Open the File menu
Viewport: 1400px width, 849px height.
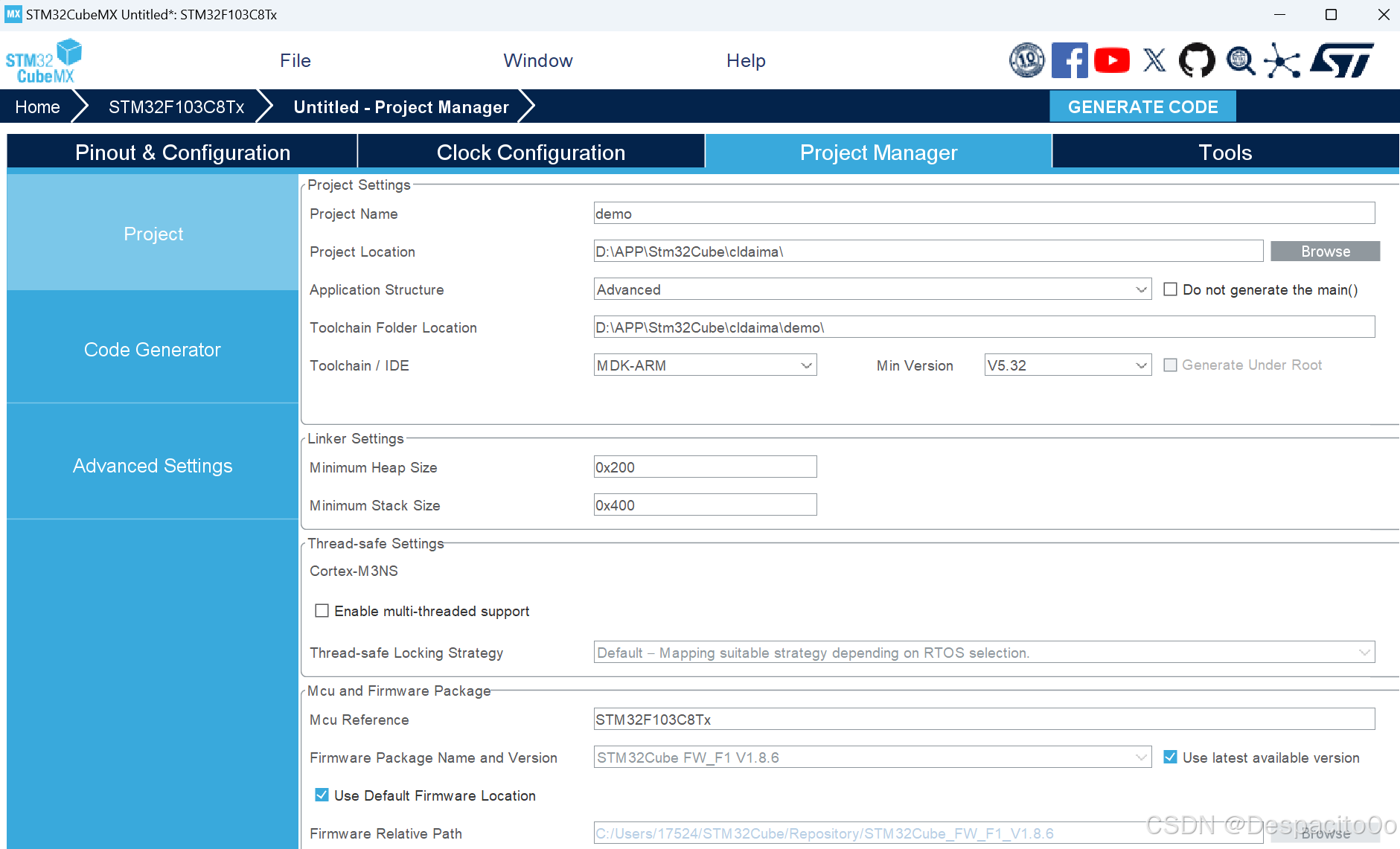[295, 61]
